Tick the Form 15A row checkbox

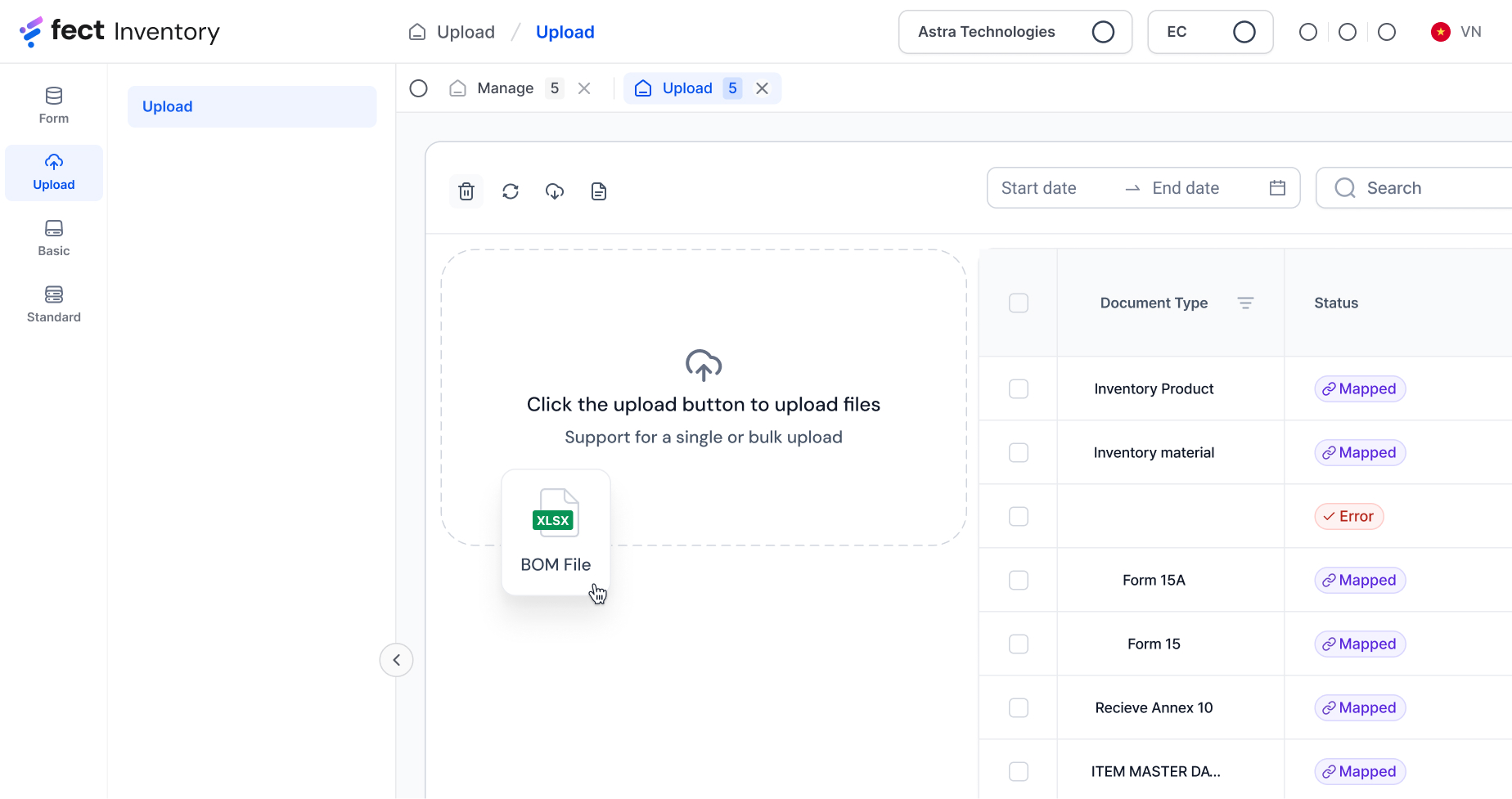pyautogui.click(x=1019, y=581)
